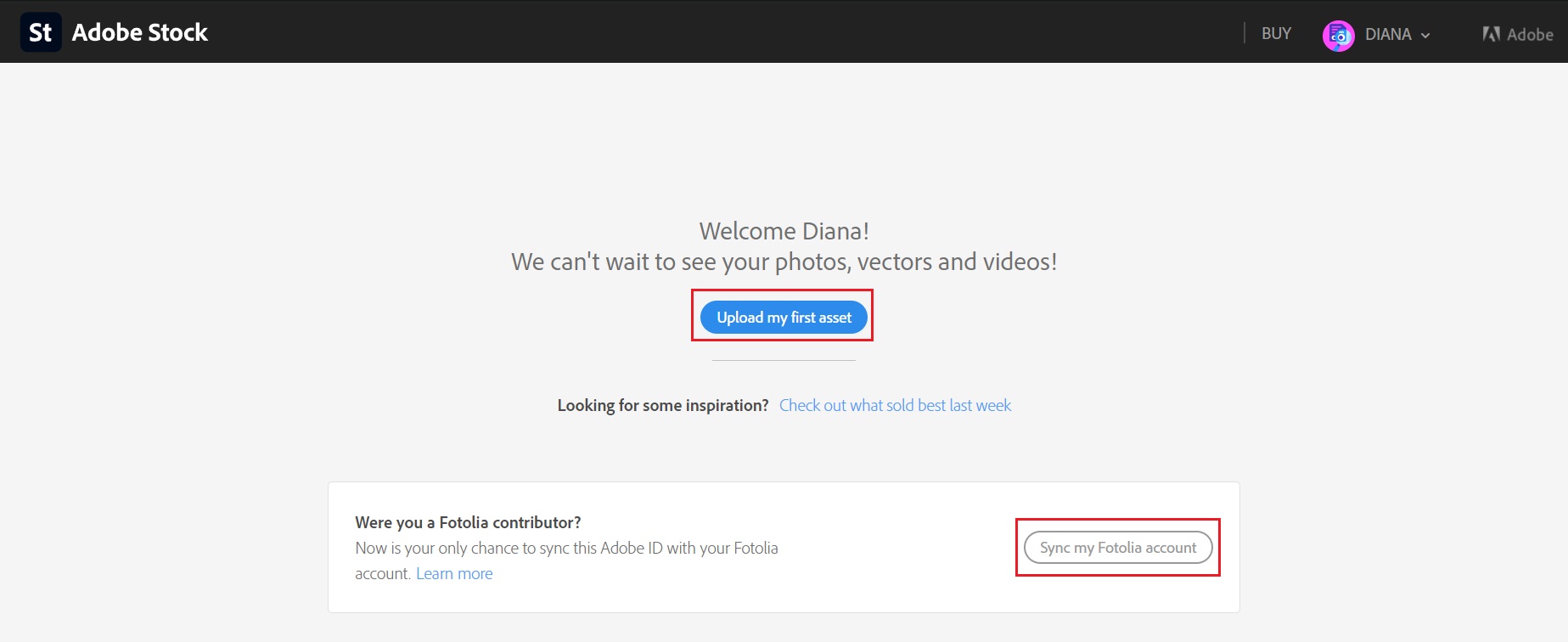Click the Adobe Stock St logo icon
1568x642 pixels.
click(41, 32)
